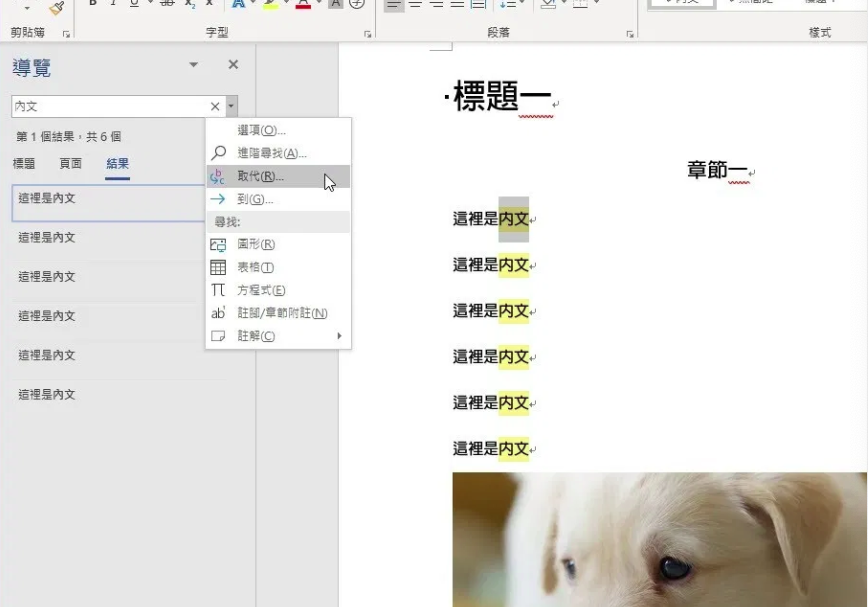868x607 pixels.
Task: Find 表格(T) tables in document
Action: 278,267
